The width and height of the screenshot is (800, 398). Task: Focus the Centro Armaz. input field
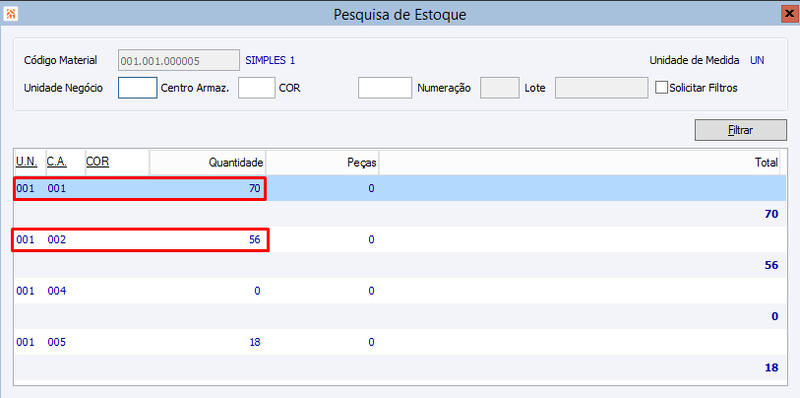coord(257,88)
